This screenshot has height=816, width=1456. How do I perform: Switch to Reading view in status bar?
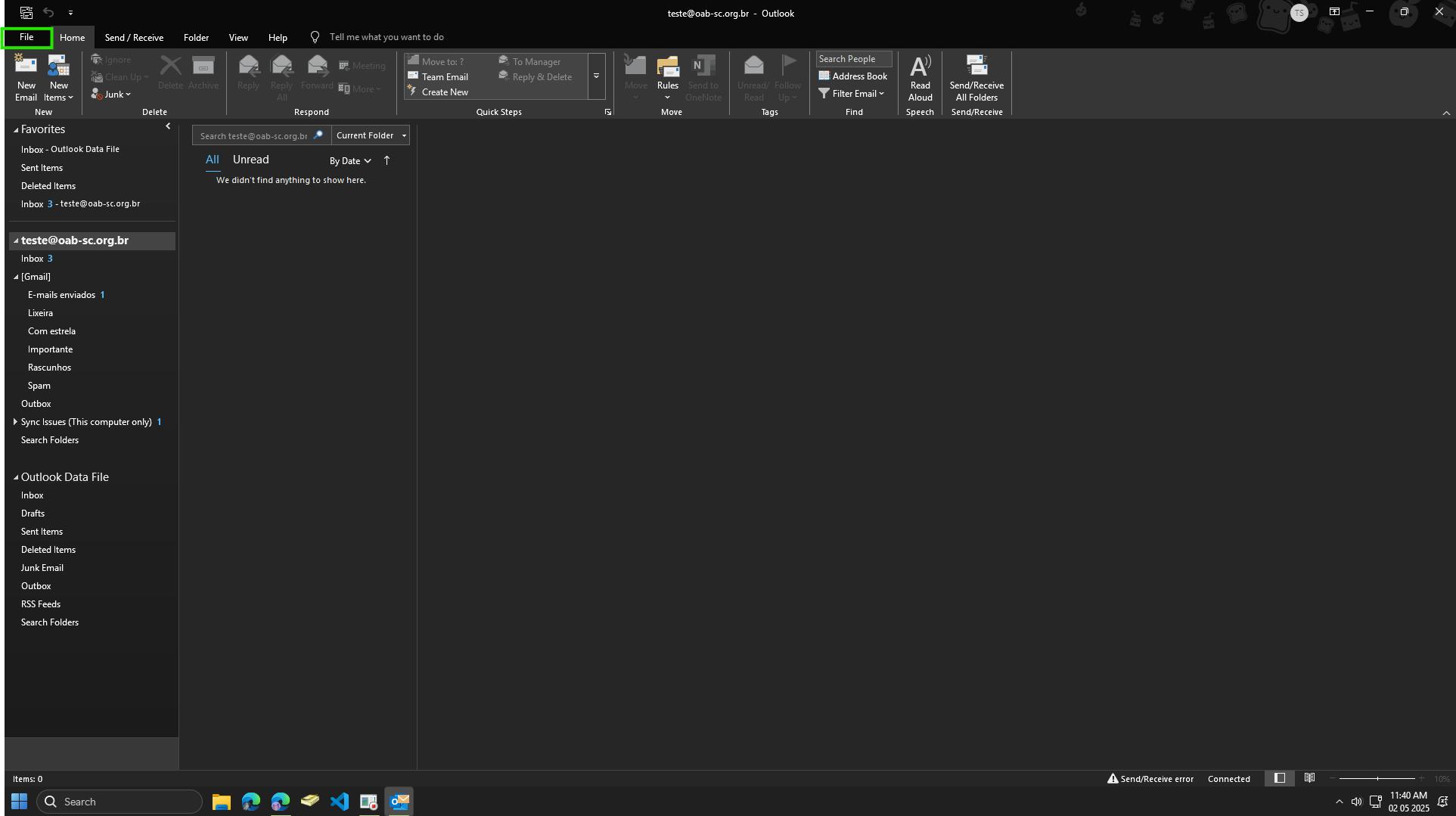coord(1309,778)
